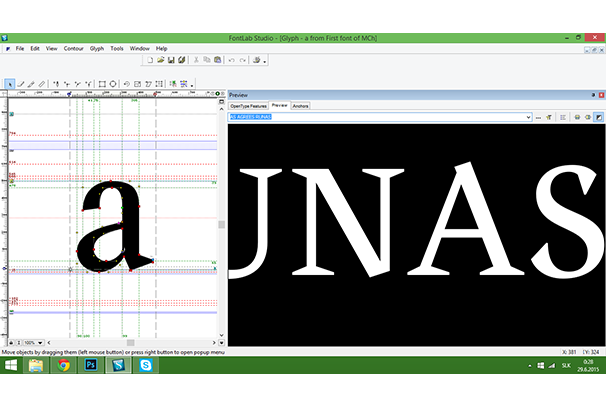Image resolution: width=606 pixels, height=406 pixels.
Task: Switch to OpenType Features tab
Action: (248, 105)
